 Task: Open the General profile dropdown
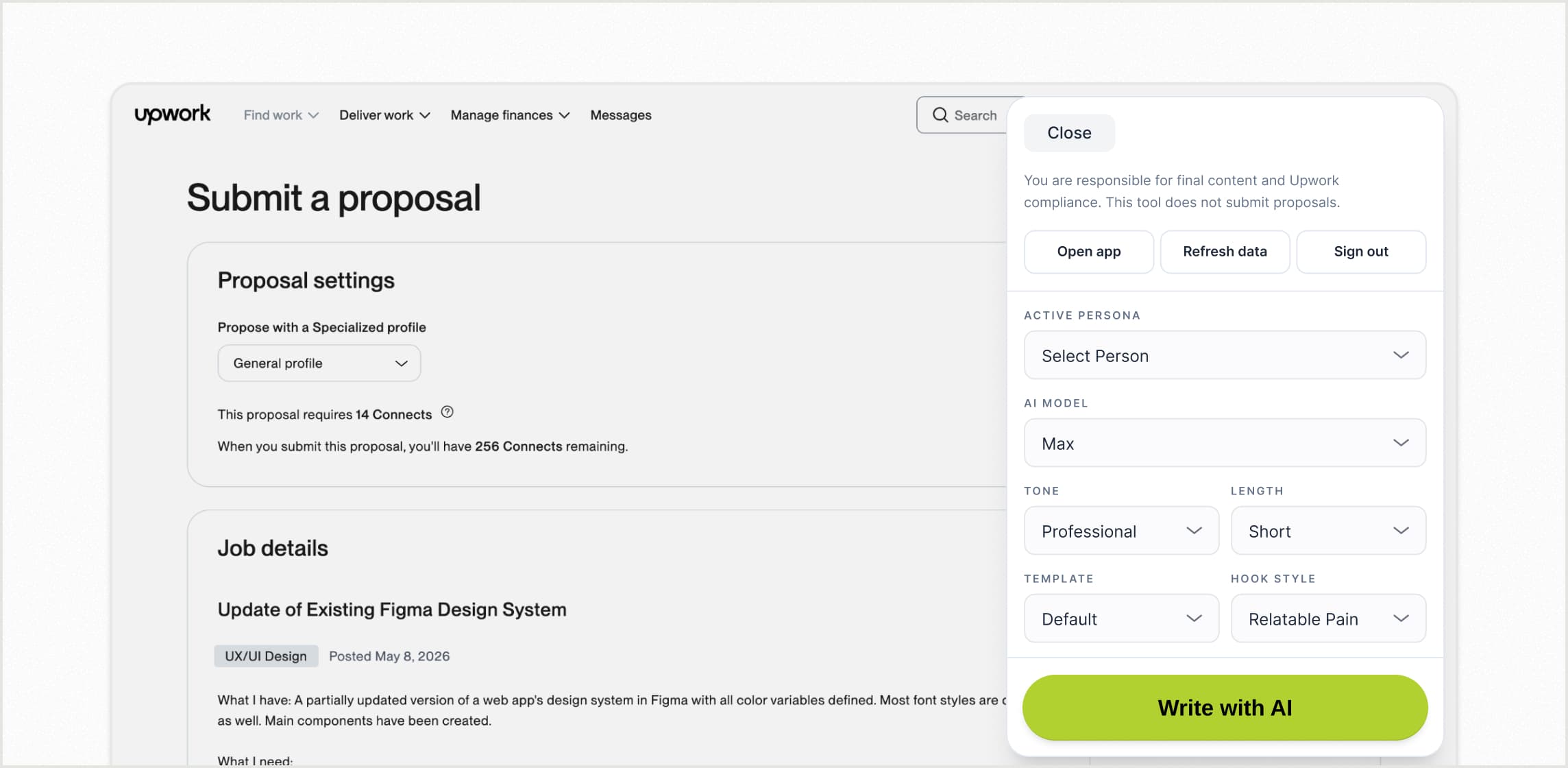coord(319,363)
